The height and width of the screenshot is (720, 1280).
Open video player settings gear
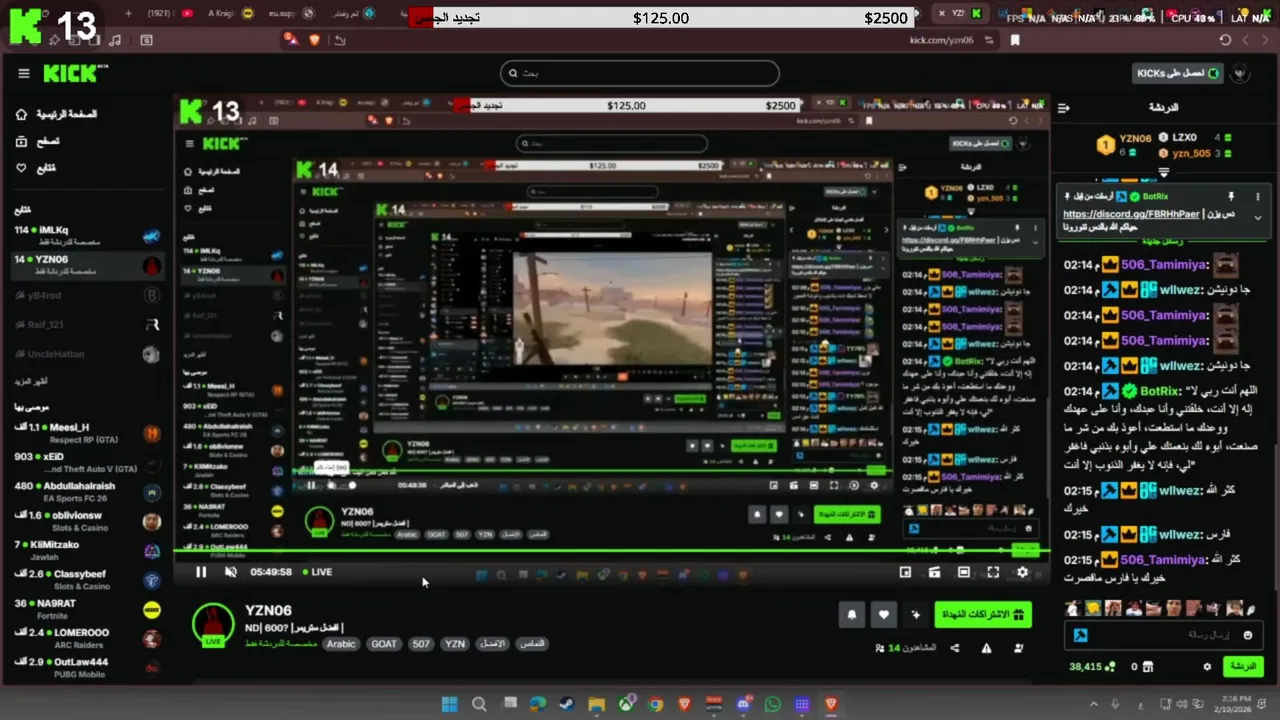[x=1022, y=572]
